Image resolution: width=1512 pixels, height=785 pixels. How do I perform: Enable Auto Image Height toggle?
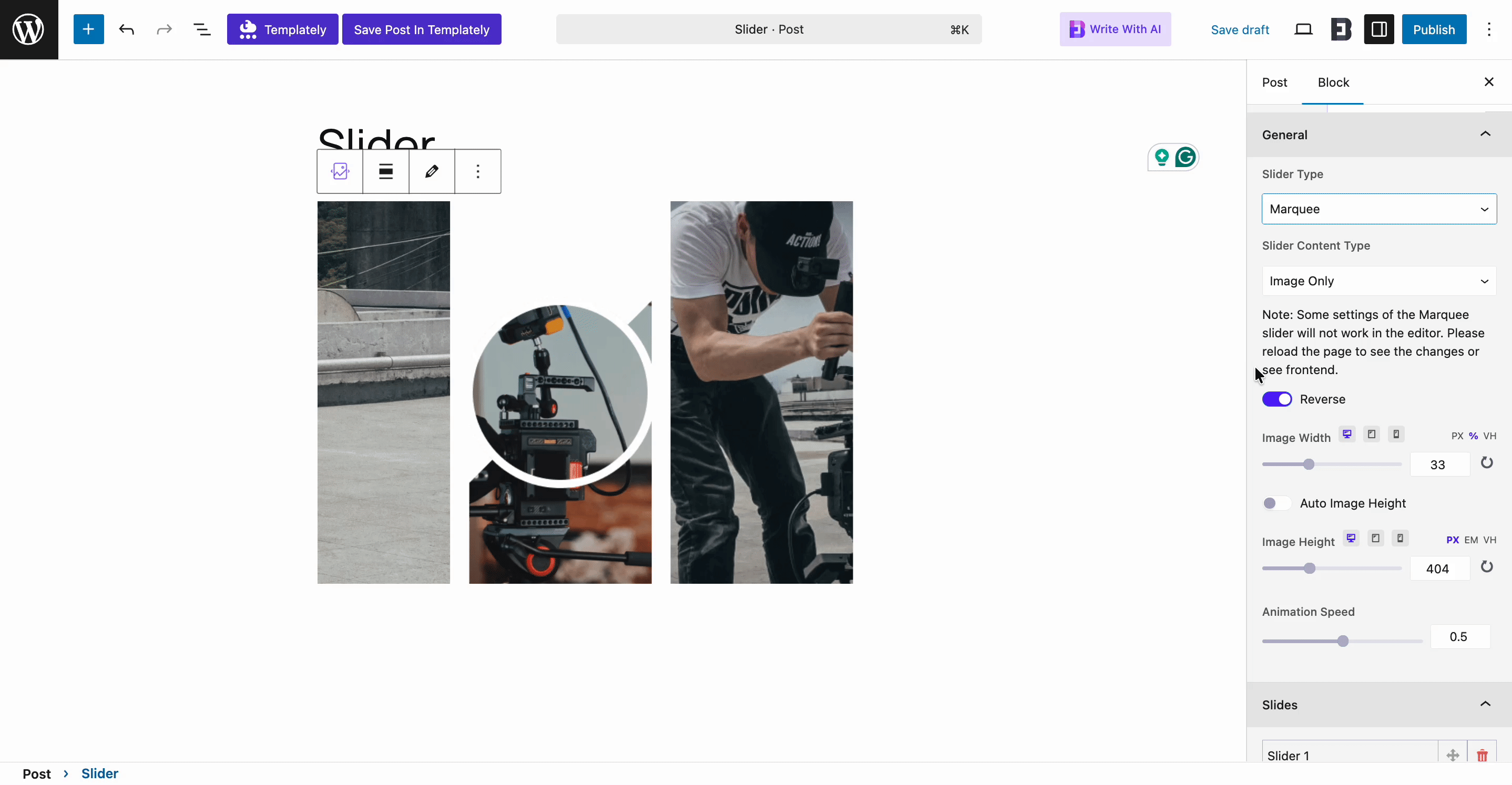click(1276, 503)
